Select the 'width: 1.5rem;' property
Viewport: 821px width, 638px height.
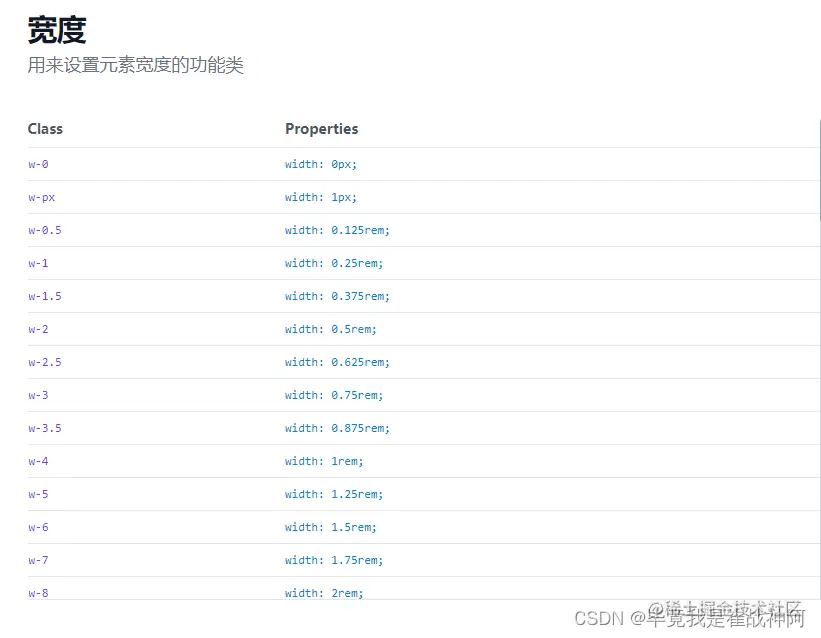331,527
